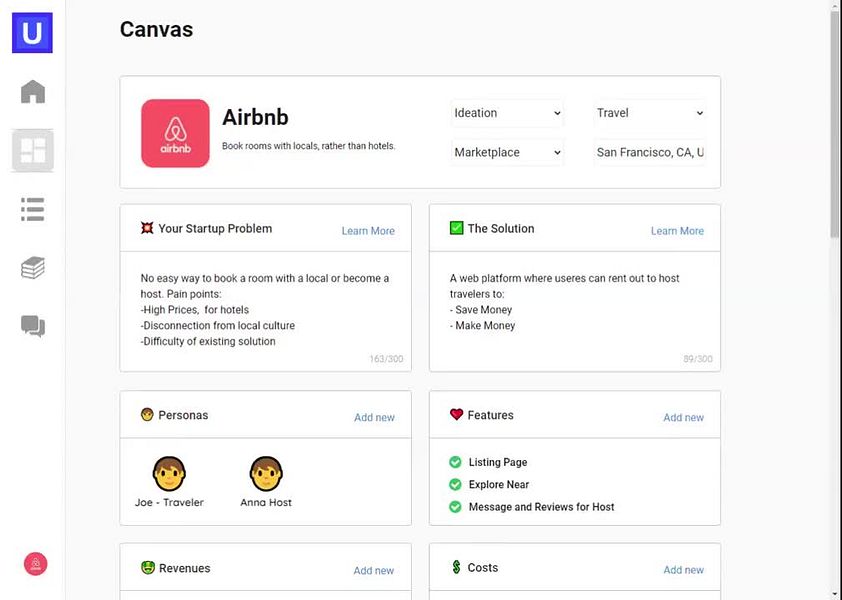The height and width of the screenshot is (600, 842).
Task: Edit the San Francisco, CA location field
Action: point(650,152)
